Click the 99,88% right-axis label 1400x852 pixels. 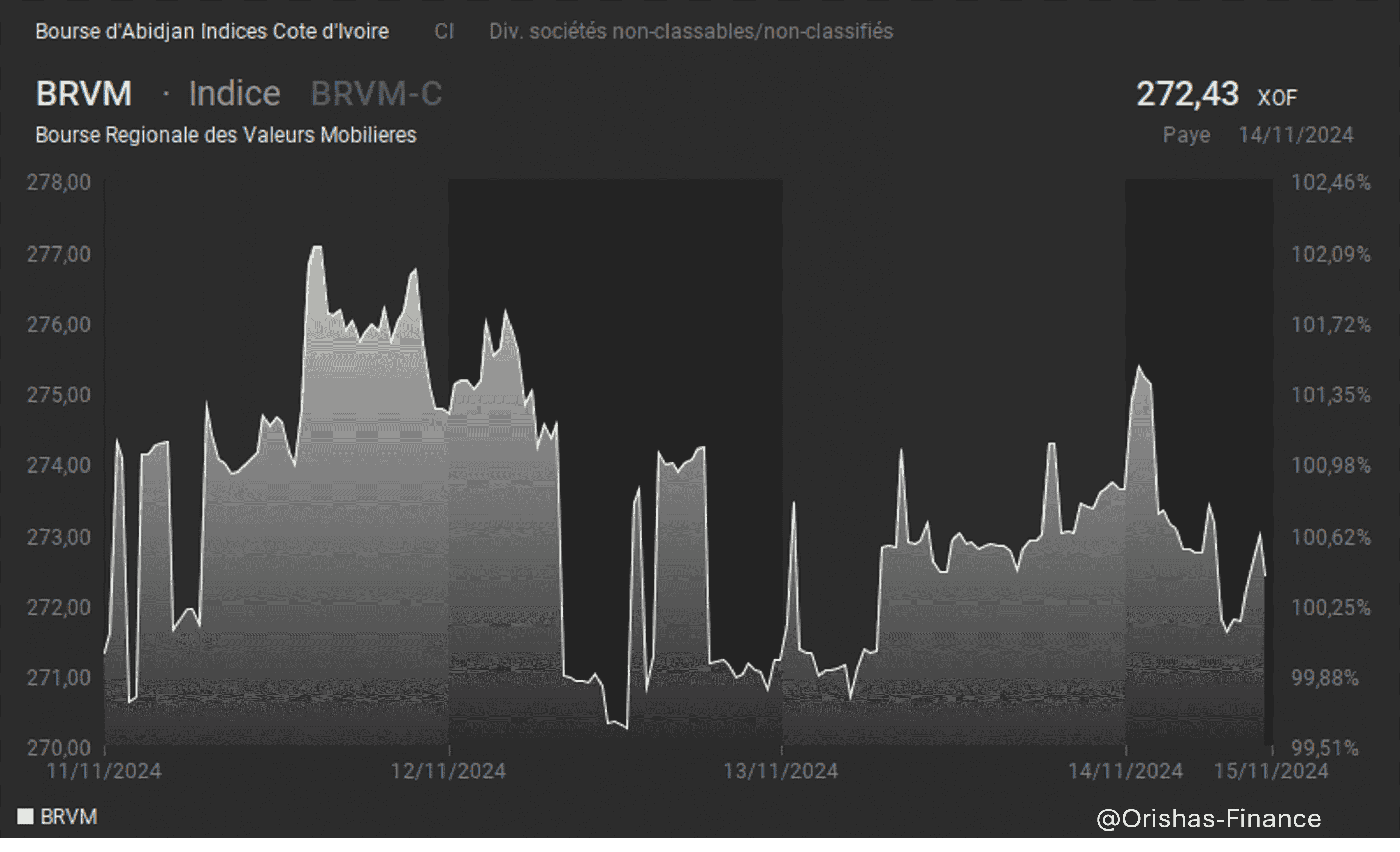(x=1325, y=678)
